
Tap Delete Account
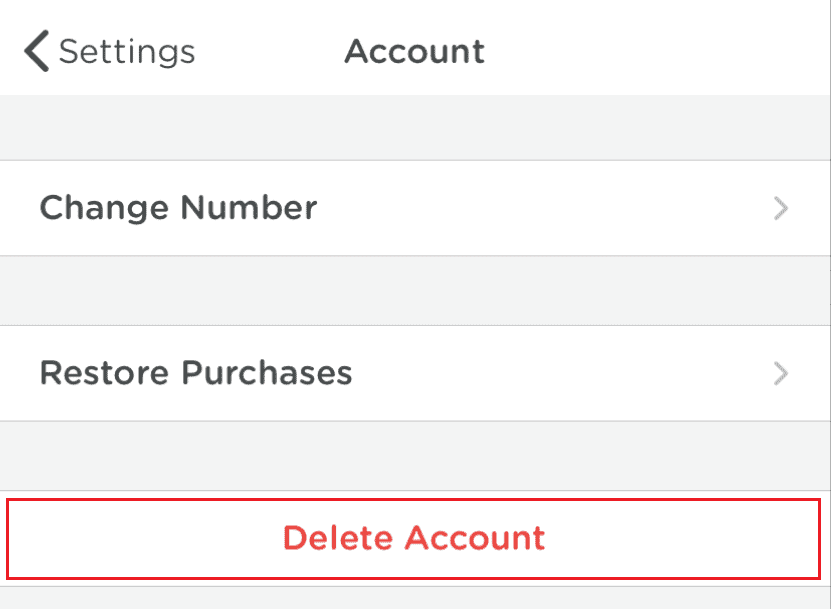[x=415, y=538]
